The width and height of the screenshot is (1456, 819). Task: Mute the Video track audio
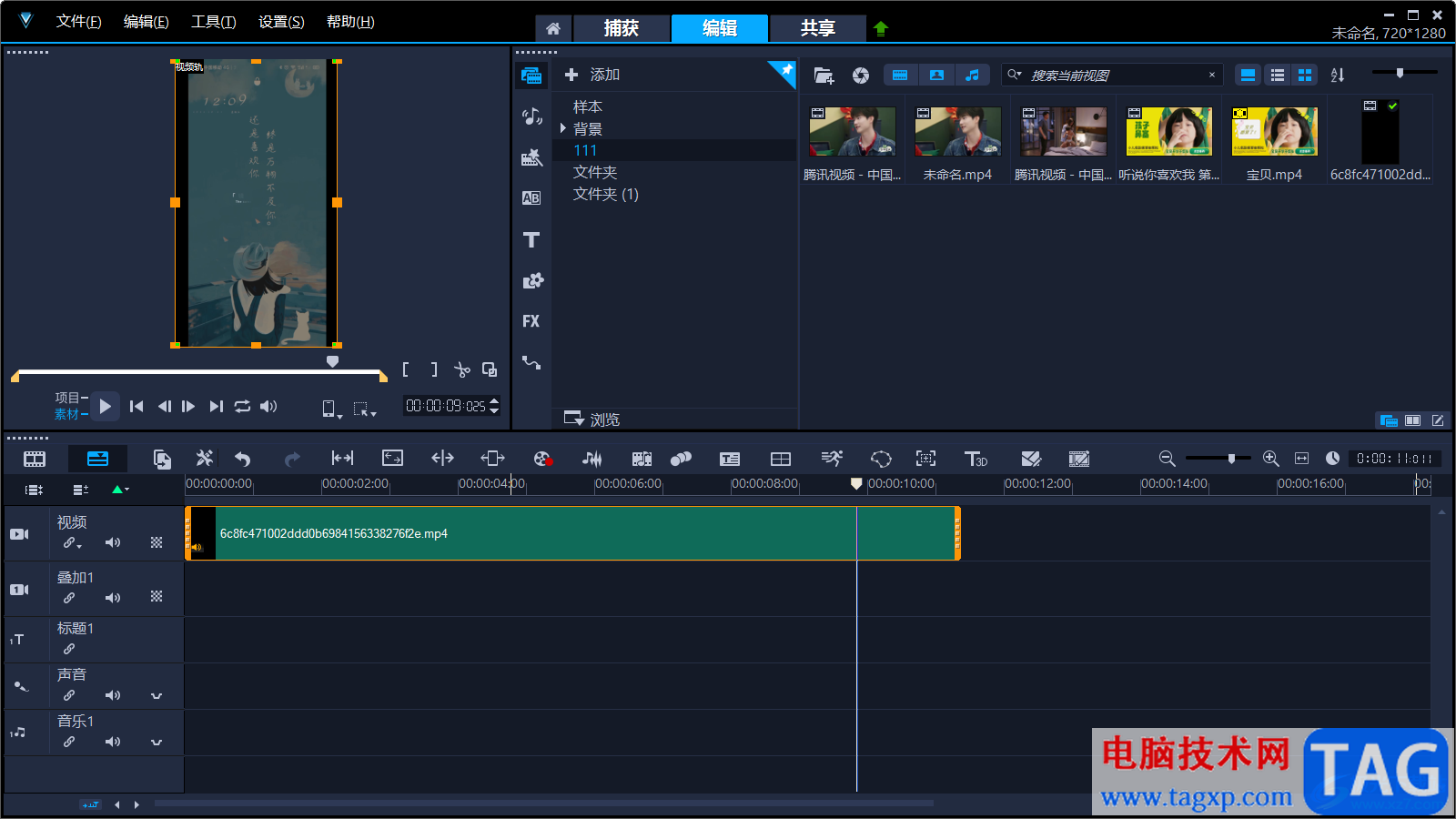(x=113, y=542)
